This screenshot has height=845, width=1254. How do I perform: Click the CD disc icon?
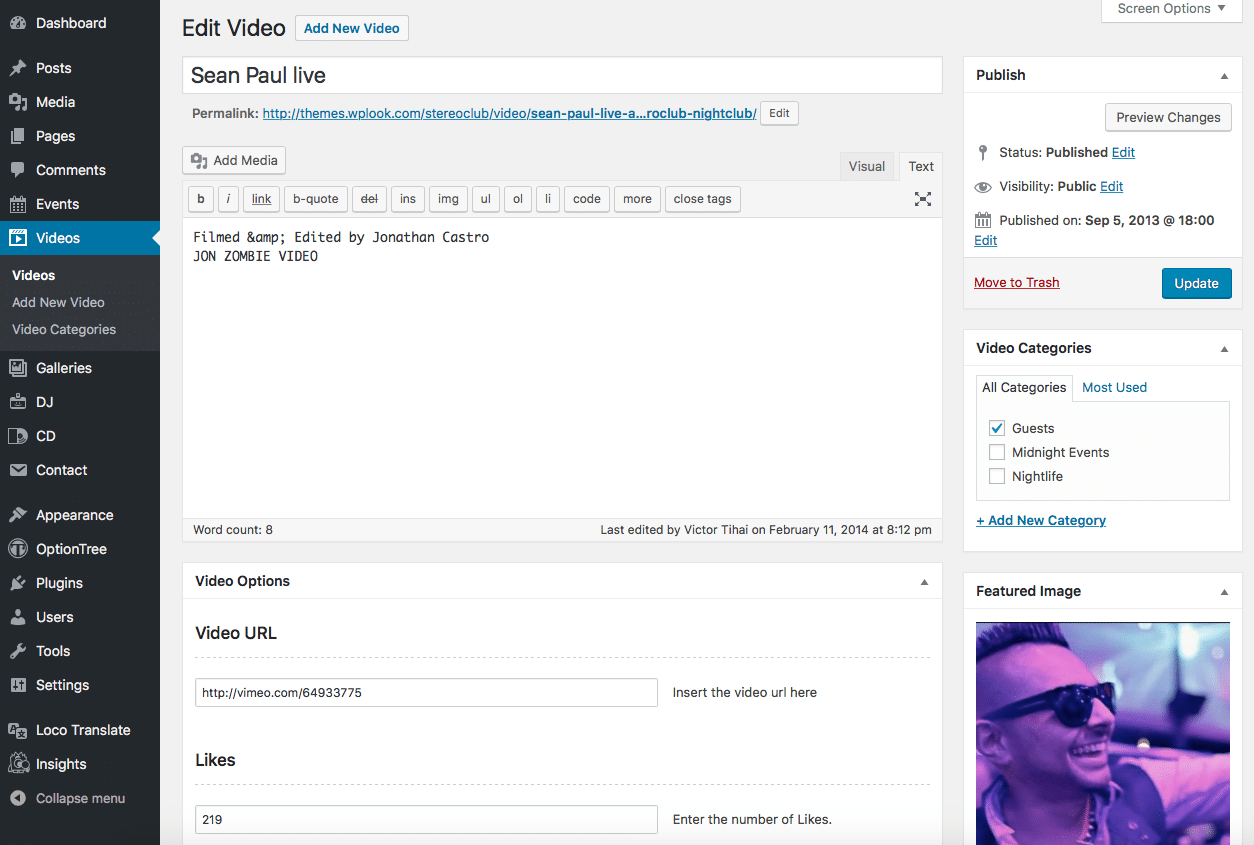point(18,436)
